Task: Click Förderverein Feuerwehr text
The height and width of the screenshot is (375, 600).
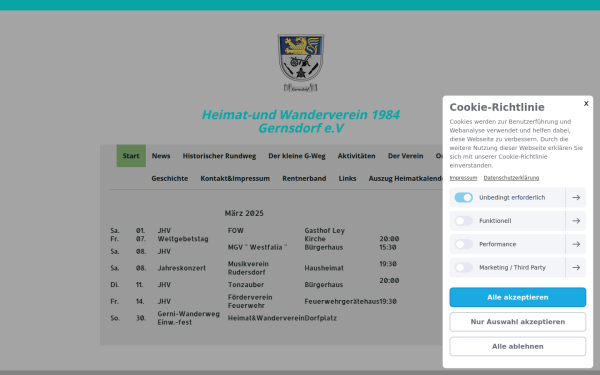Action: 250,301
